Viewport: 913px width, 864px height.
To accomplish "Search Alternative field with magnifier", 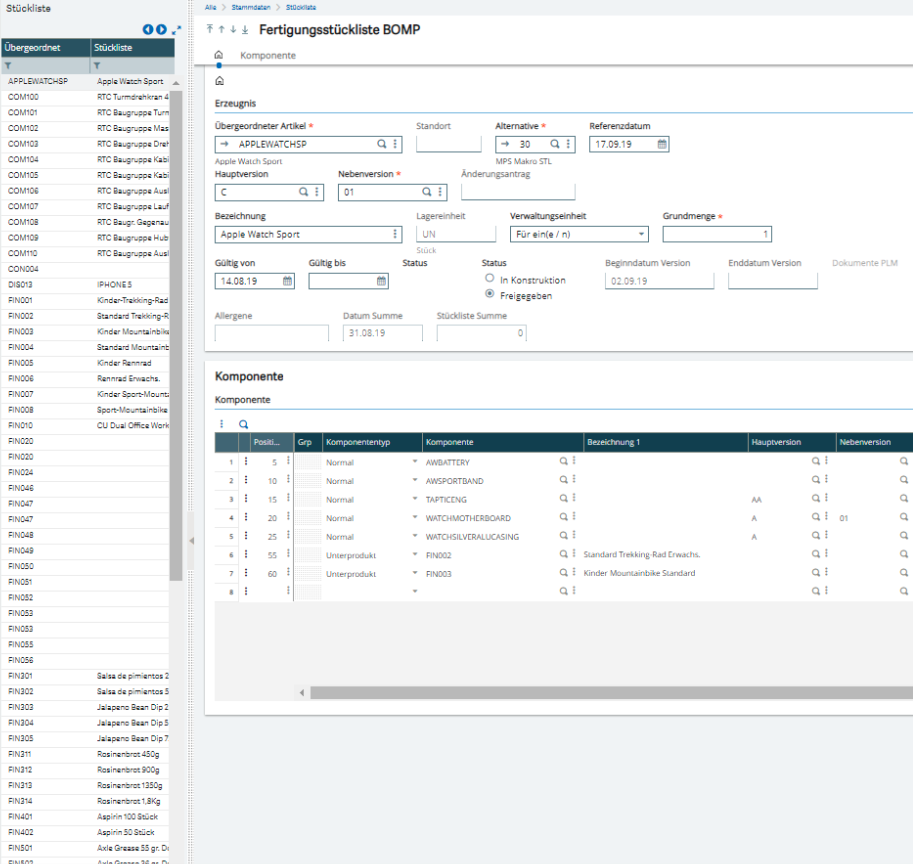I will pos(555,144).
